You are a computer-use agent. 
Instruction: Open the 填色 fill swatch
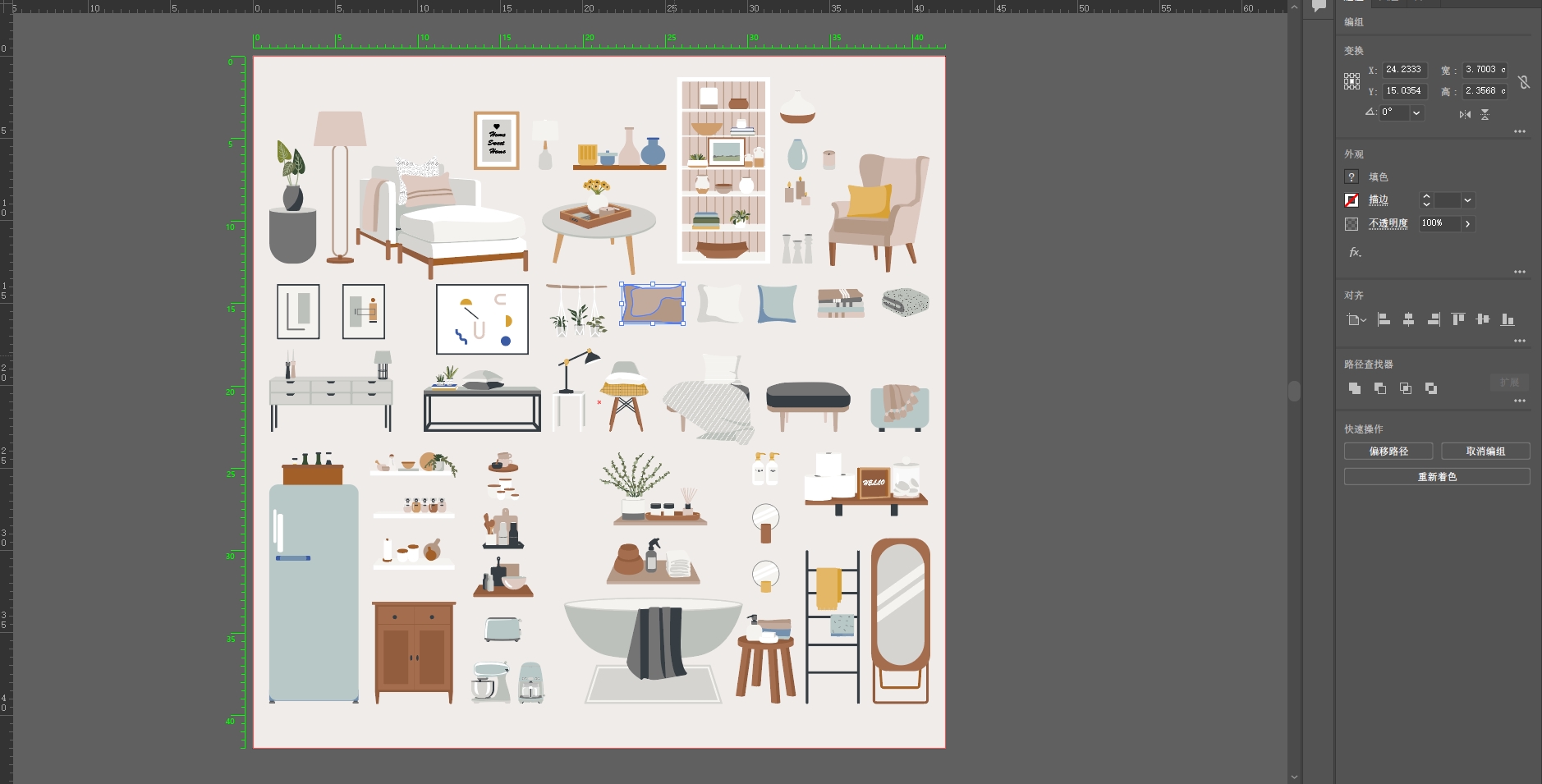coord(1352,177)
